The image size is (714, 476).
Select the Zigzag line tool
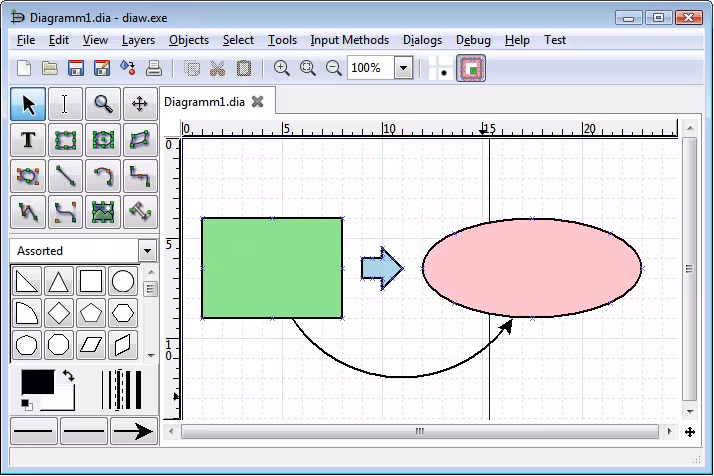pos(140,176)
